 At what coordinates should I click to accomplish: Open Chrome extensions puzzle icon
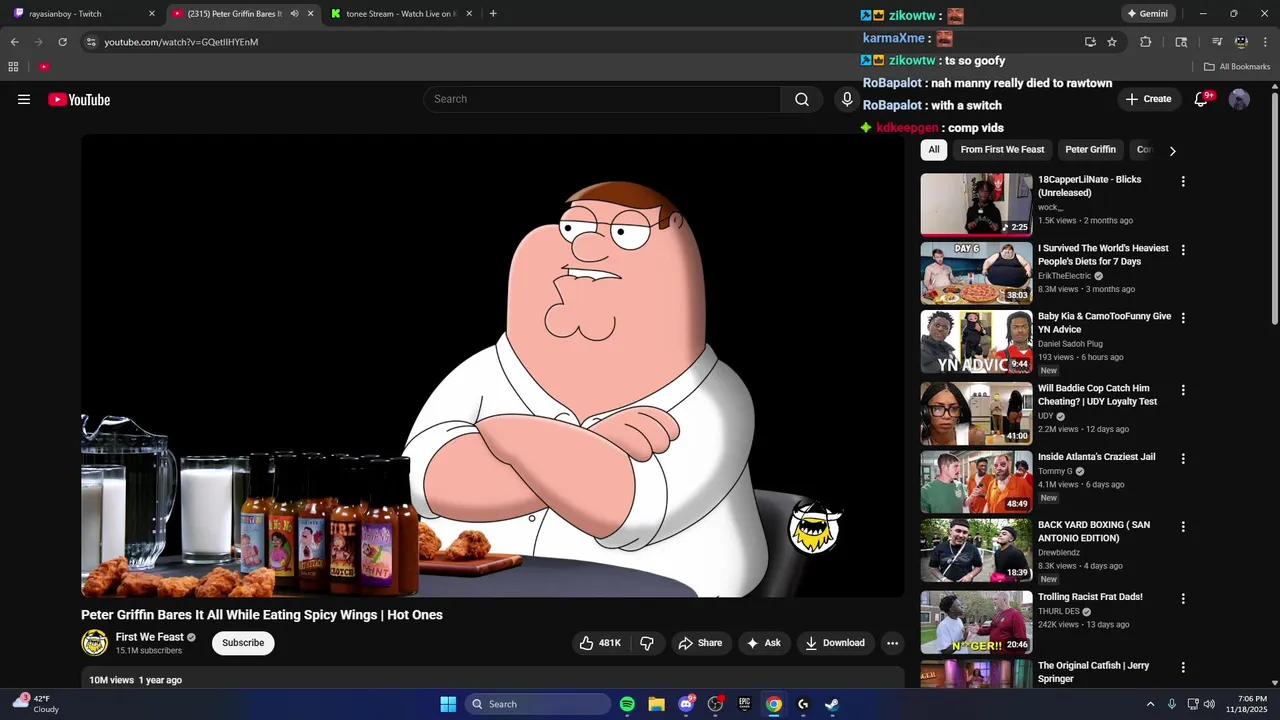1146,42
